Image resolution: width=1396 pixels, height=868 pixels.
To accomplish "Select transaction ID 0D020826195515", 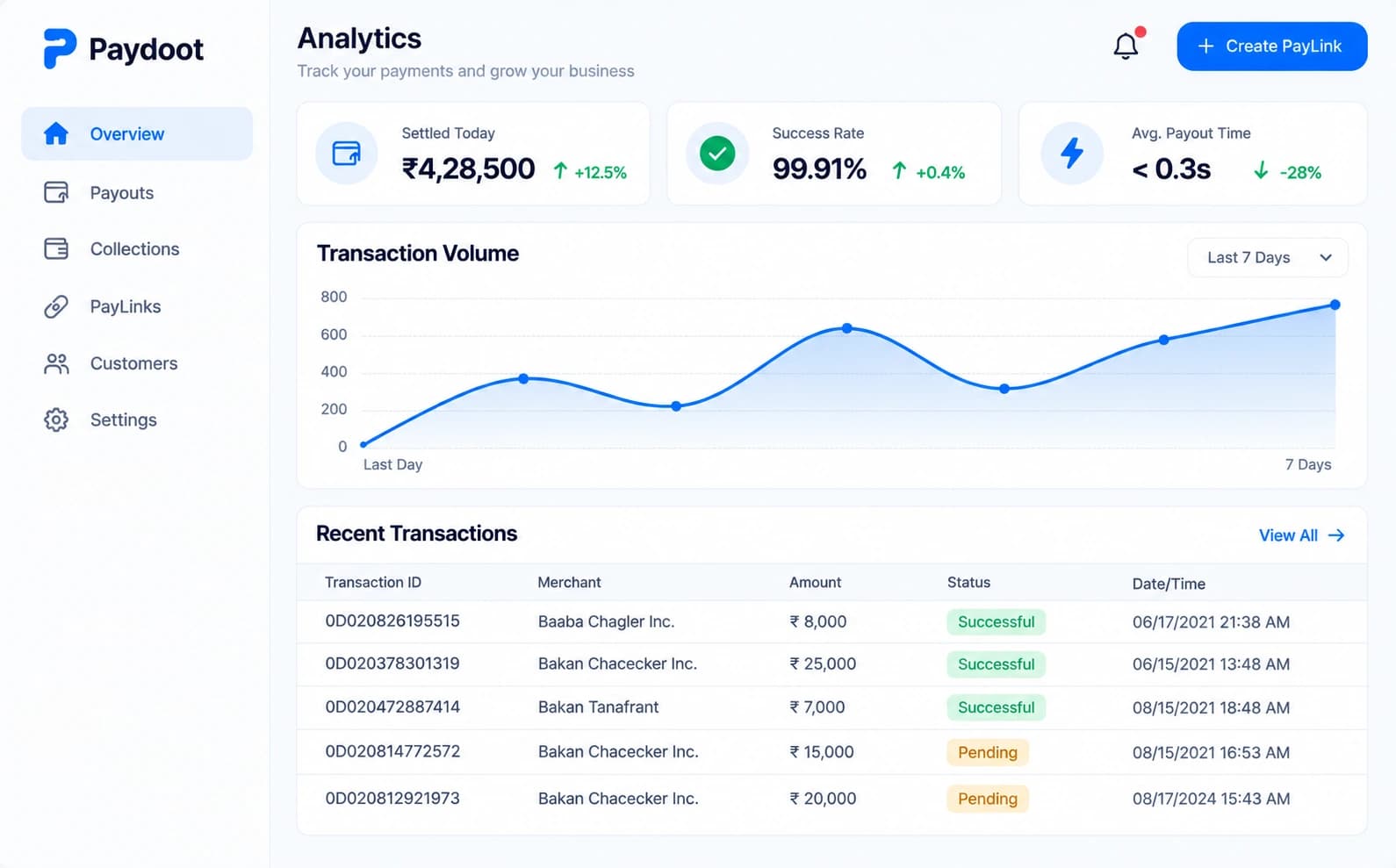I will click(392, 621).
